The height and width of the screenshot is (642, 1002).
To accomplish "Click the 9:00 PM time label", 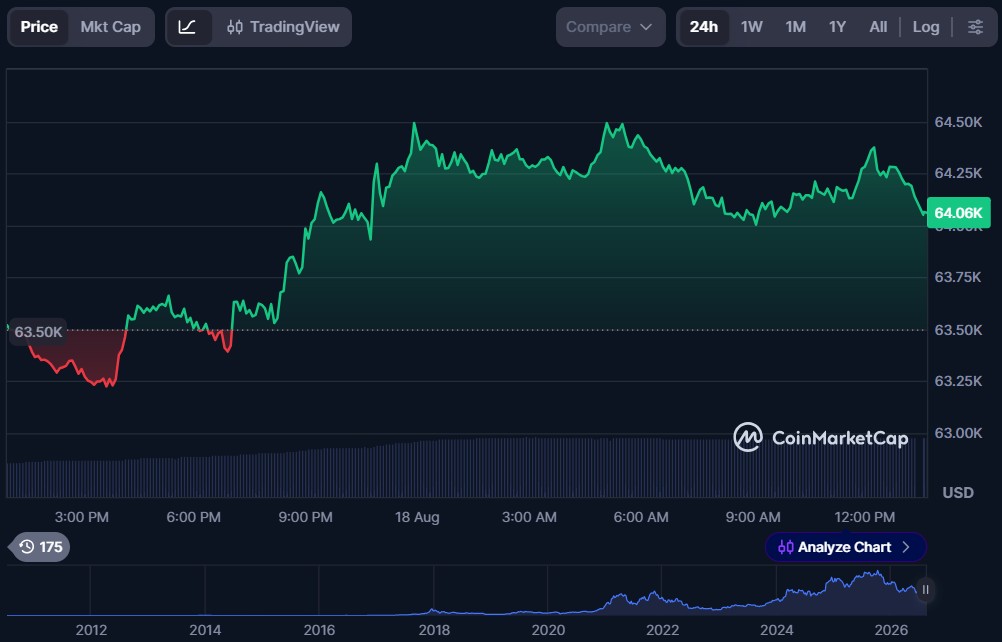I will 305,517.
